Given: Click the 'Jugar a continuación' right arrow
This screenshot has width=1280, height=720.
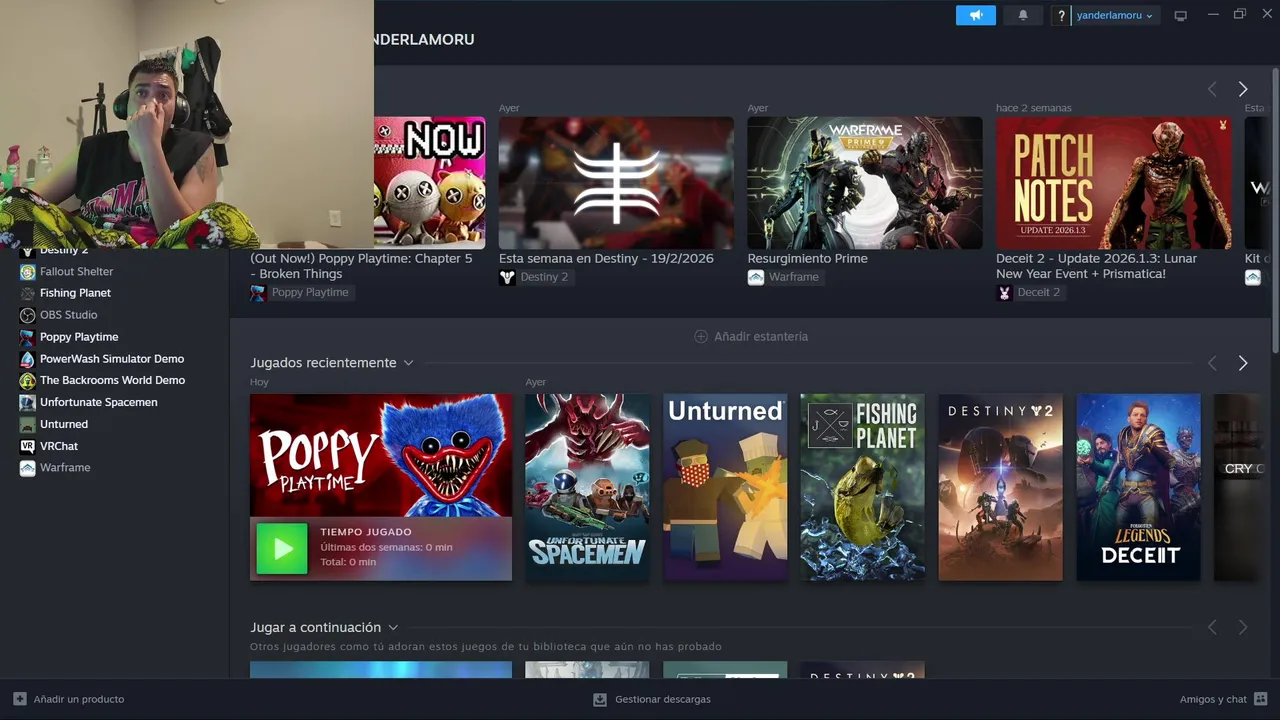Looking at the screenshot, I should pos(1243,627).
